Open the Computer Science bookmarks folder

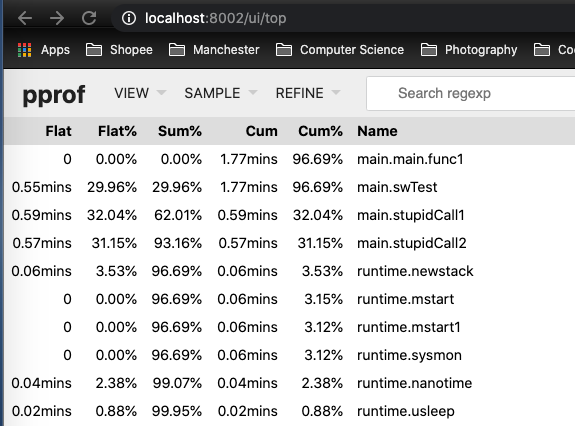[x=340, y=50]
